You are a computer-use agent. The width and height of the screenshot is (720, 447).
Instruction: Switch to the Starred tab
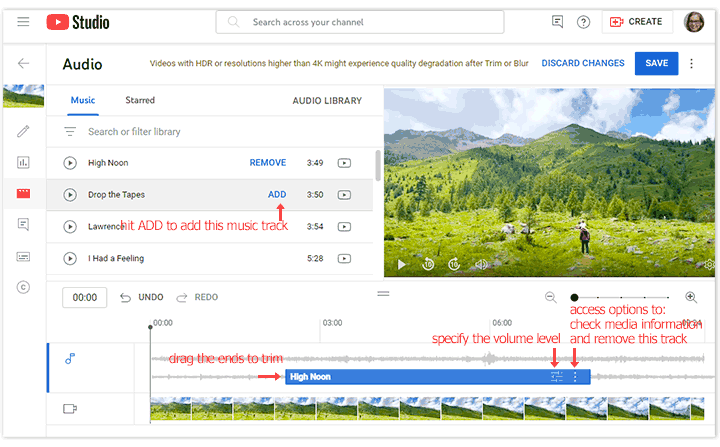[140, 100]
